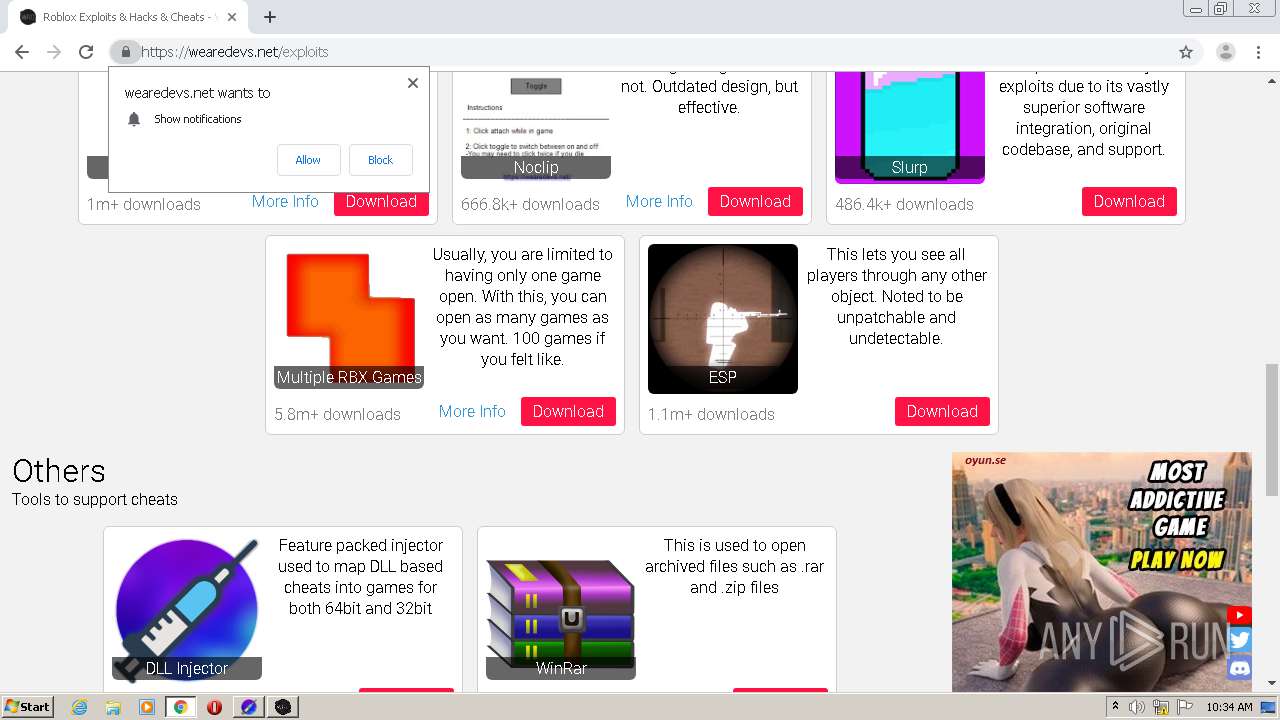Switch to Chrome in the taskbar

(x=181, y=707)
